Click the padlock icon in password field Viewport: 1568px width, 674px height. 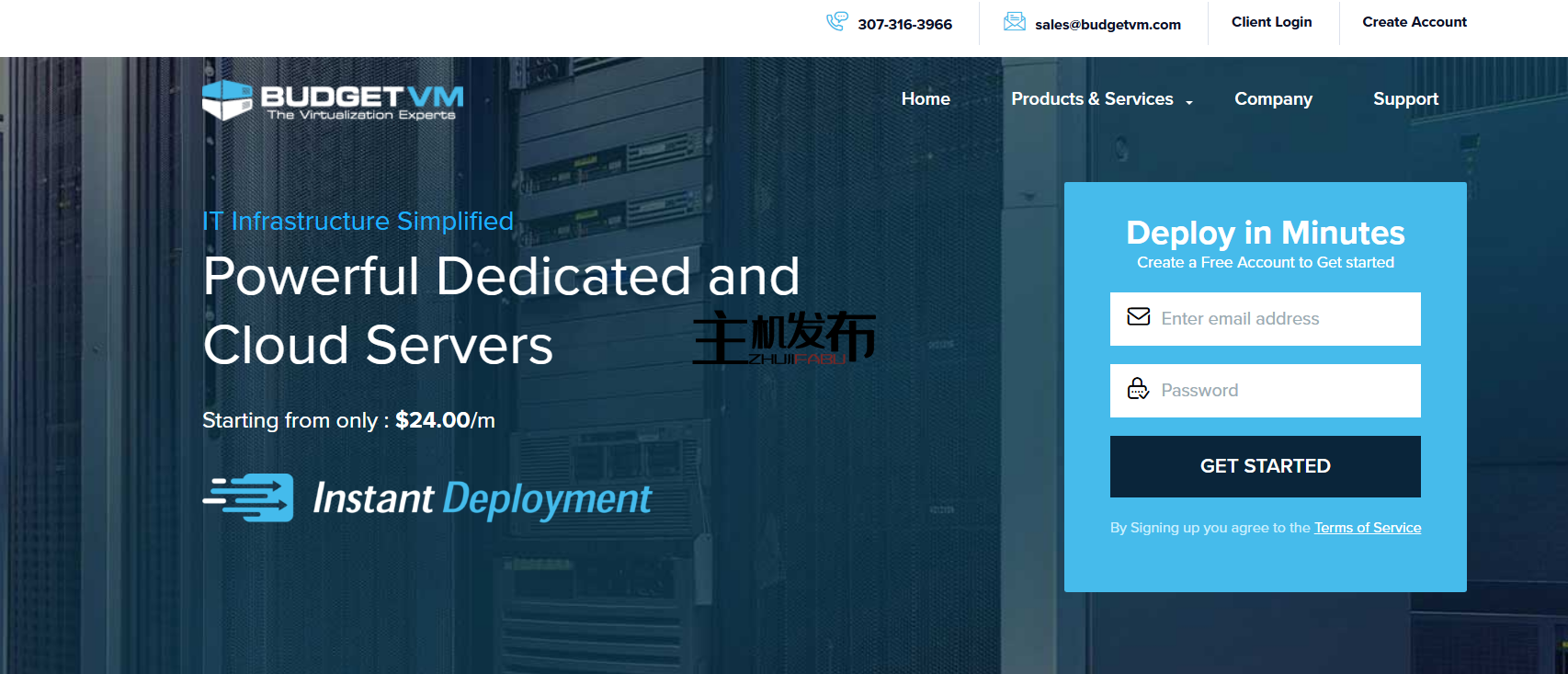point(1138,389)
